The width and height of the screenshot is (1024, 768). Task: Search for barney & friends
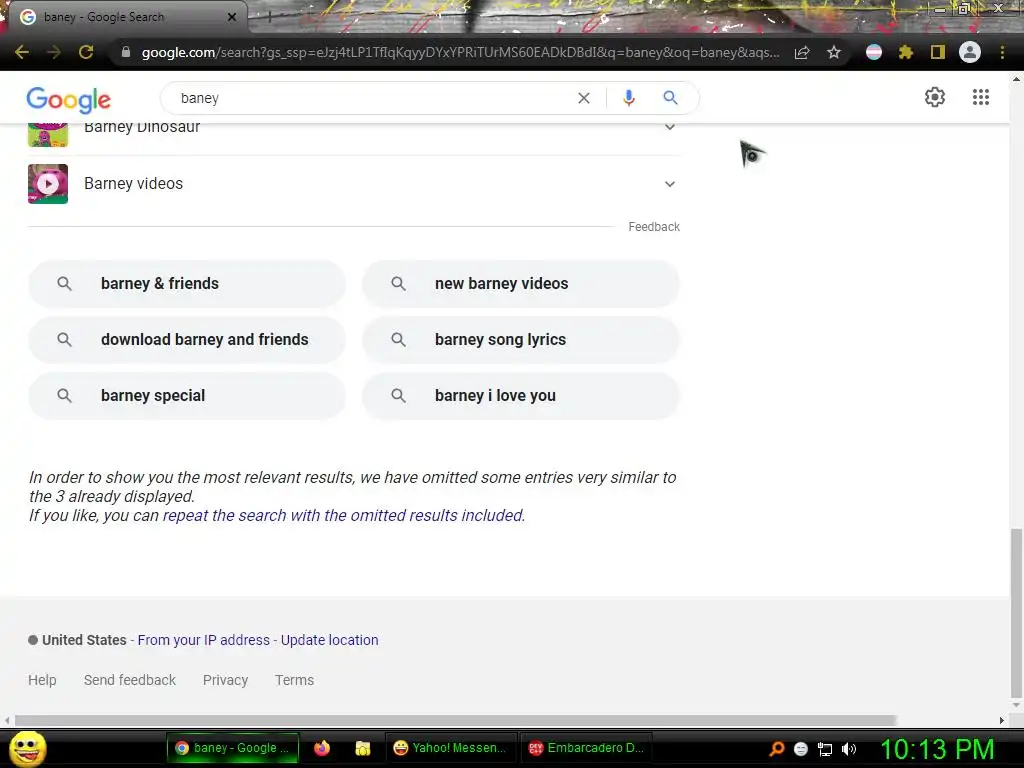pos(187,283)
